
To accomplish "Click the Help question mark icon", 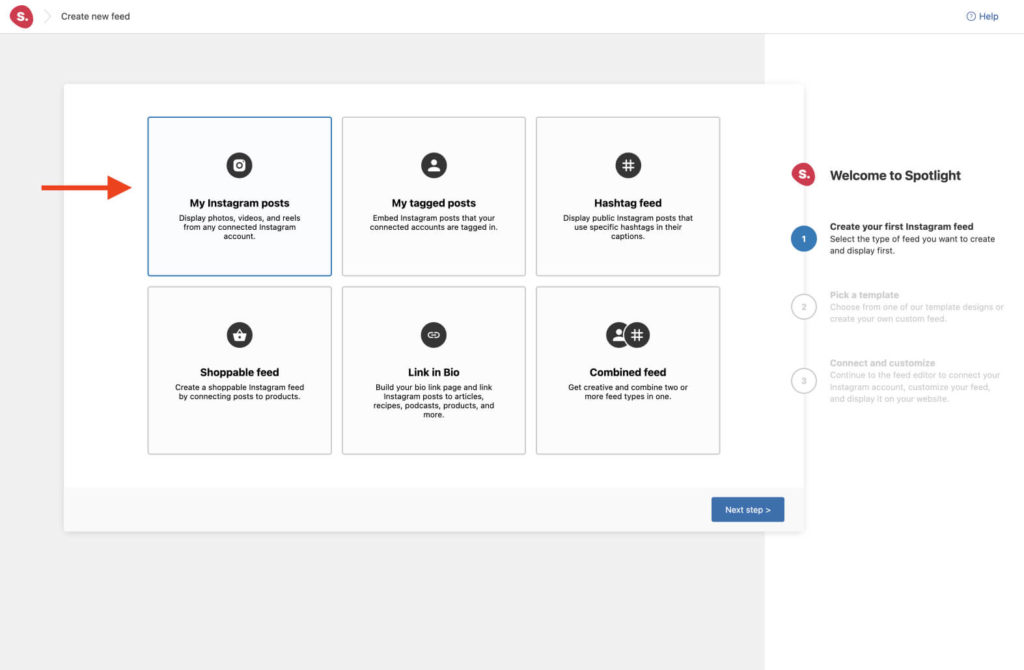I will click(x=970, y=17).
